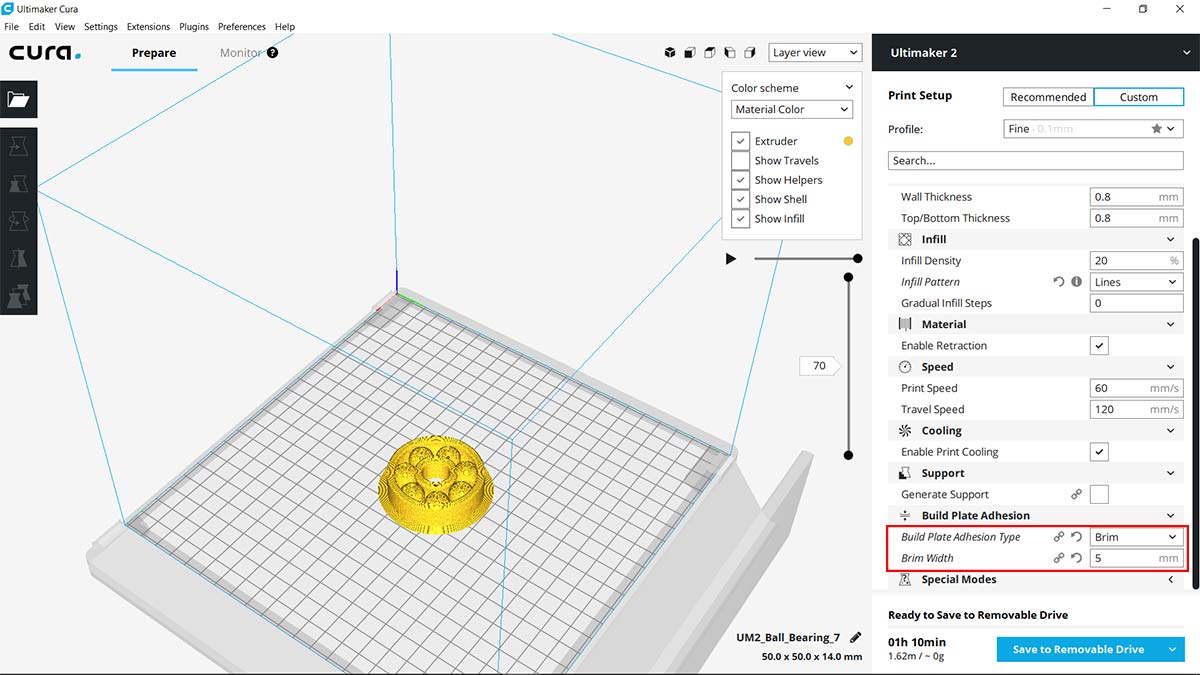Click Save to Removable Drive
Image resolution: width=1200 pixels, height=675 pixels.
click(x=1078, y=649)
